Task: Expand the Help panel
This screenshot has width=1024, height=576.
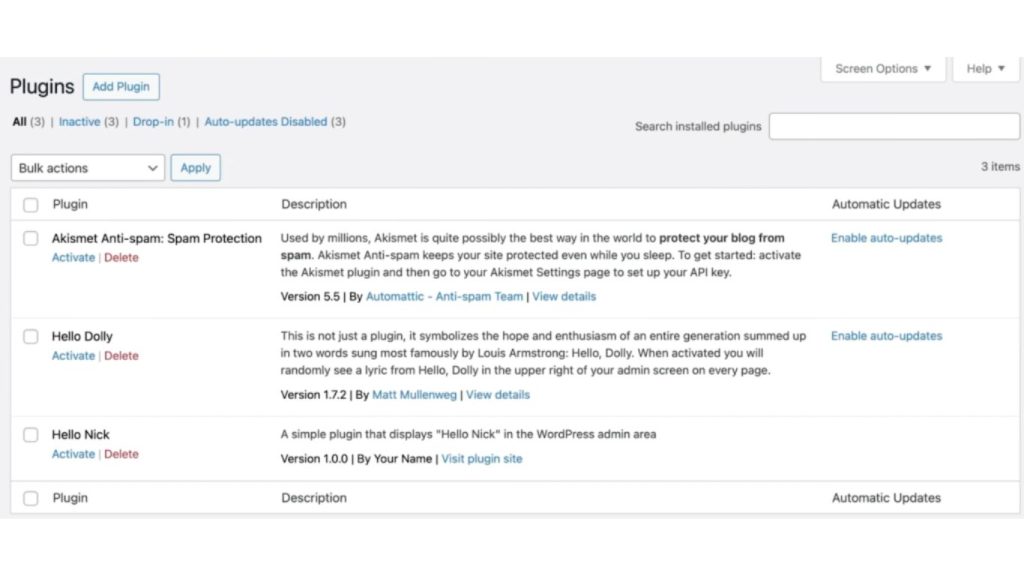Action: (985, 69)
